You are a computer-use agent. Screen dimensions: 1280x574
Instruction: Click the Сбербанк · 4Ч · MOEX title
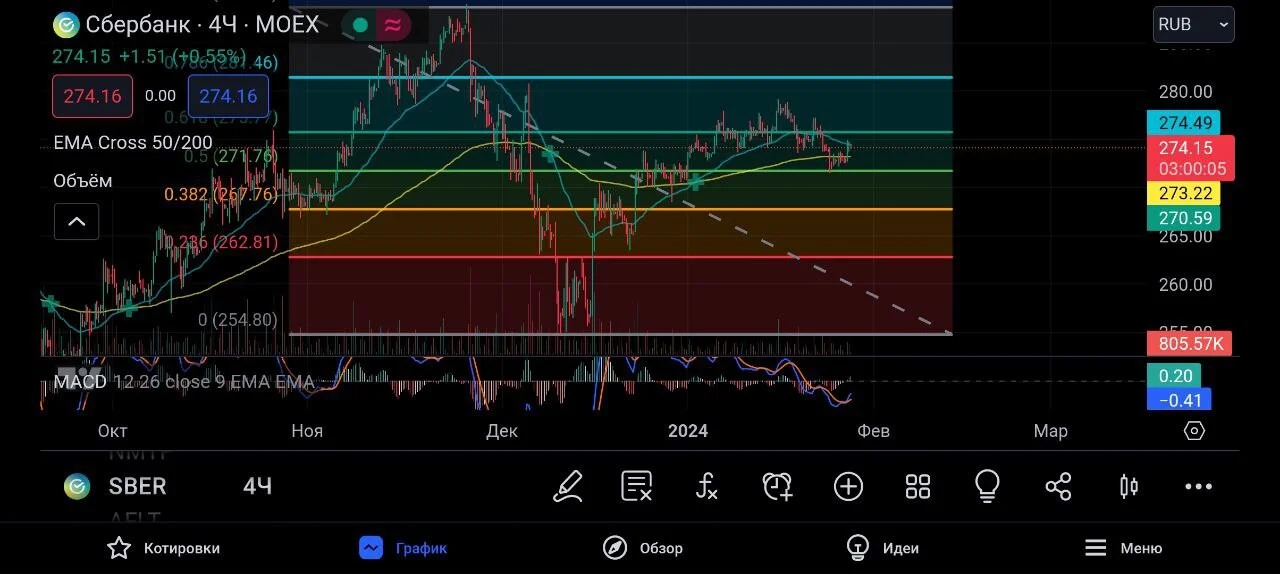[202, 25]
